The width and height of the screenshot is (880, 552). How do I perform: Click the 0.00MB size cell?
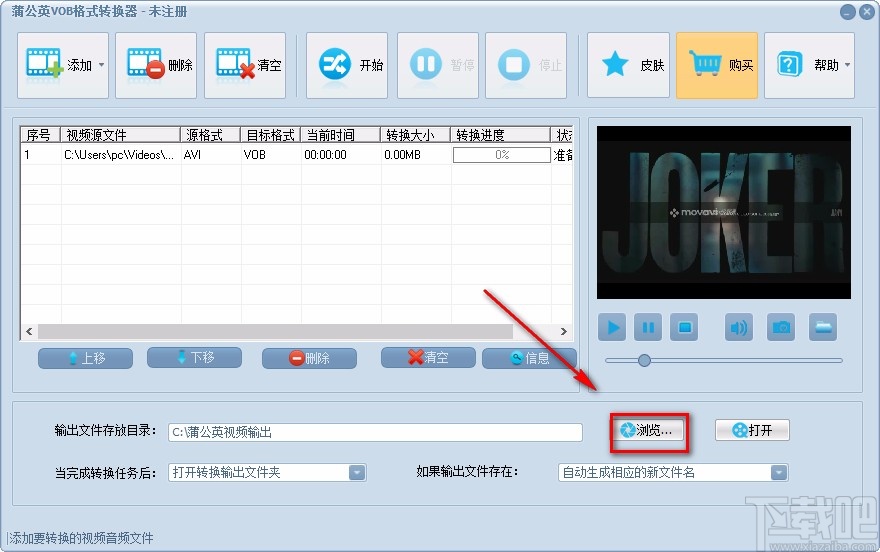coord(402,155)
